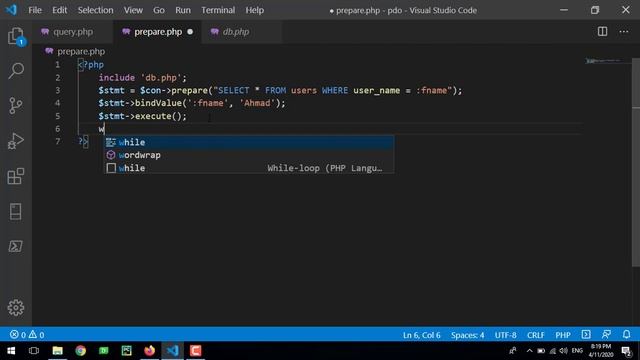
Task: Open the device/remote panel icon in activity bar
Action: pos(16,211)
